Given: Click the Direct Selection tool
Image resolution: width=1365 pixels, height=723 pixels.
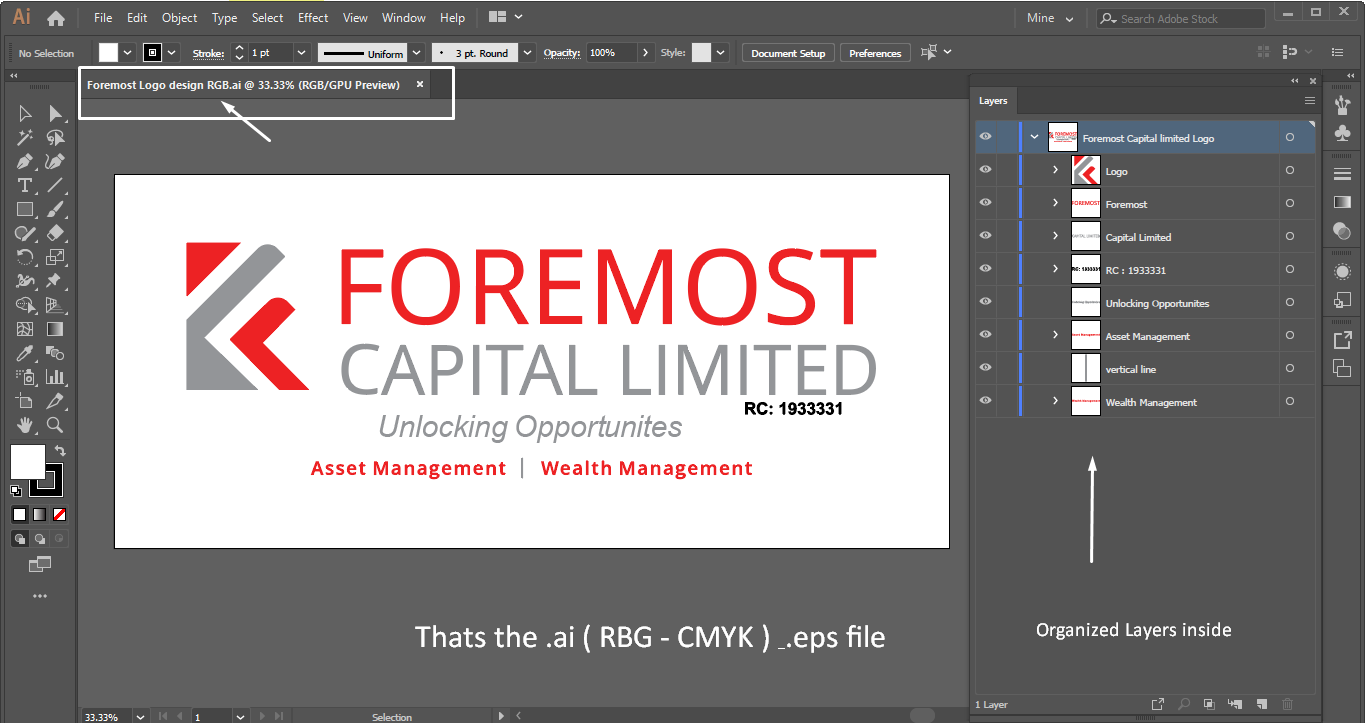Looking at the screenshot, I should 55,113.
